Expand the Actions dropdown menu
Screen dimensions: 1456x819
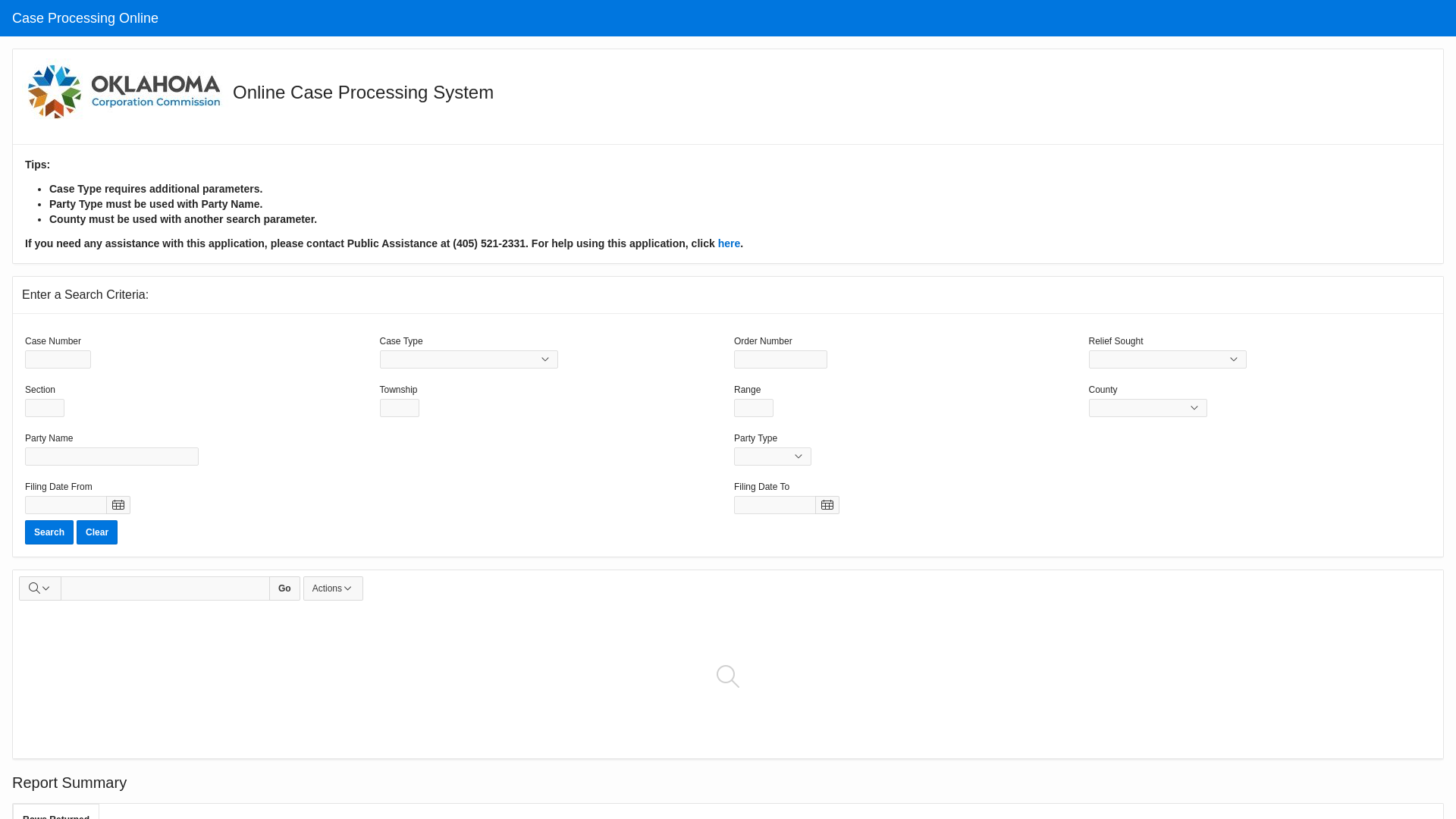[332, 588]
